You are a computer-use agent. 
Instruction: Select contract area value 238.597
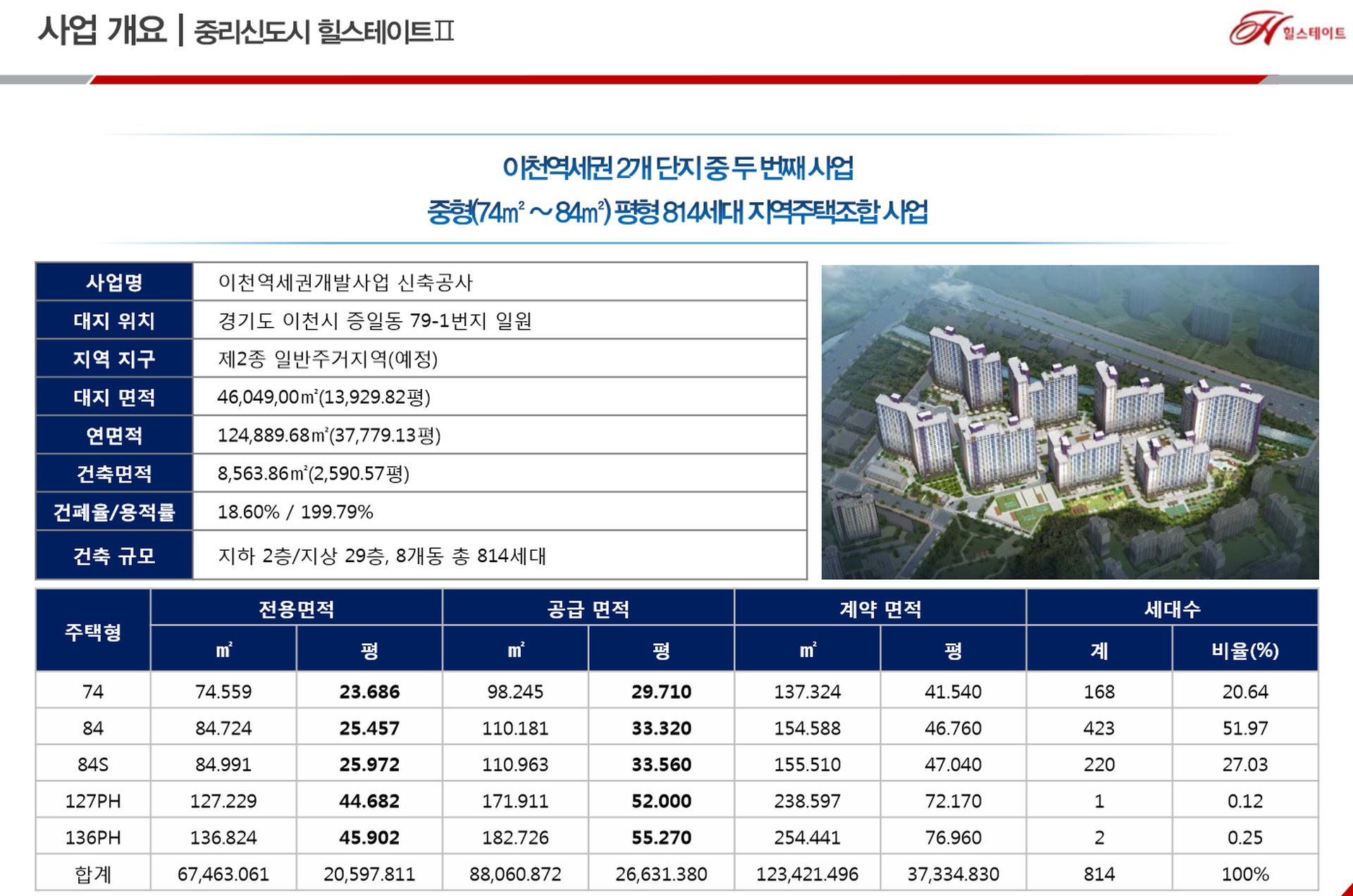(x=808, y=801)
